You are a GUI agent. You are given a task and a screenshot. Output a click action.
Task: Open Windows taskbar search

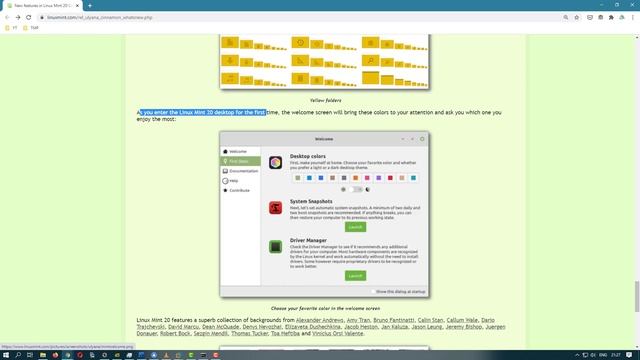[18, 355]
